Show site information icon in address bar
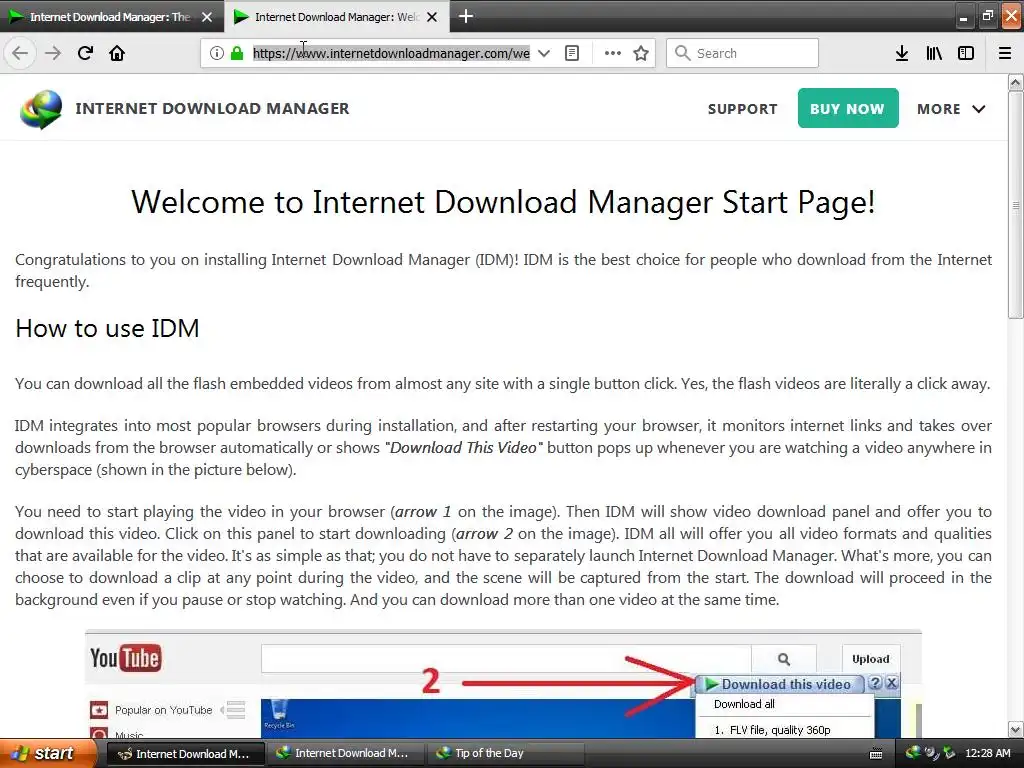The height and width of the screenshot is (768, 1024). click(x=217, y=53)
